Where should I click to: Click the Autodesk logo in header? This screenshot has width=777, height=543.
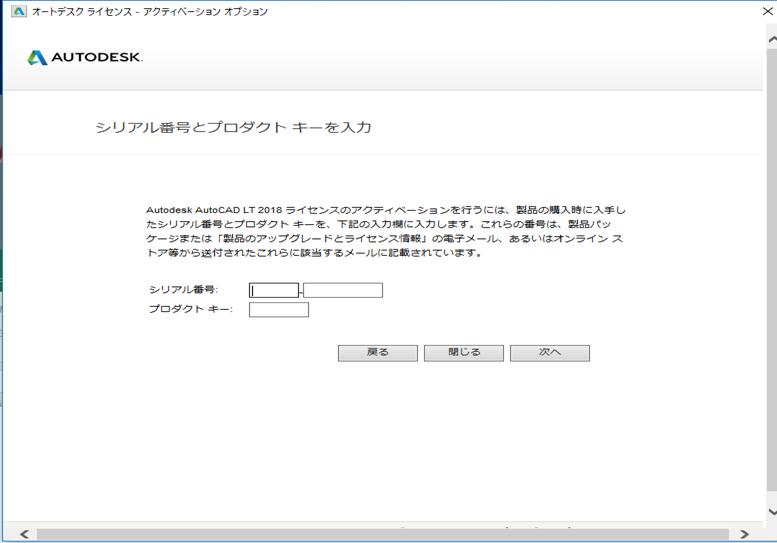(x=85, y=57)
